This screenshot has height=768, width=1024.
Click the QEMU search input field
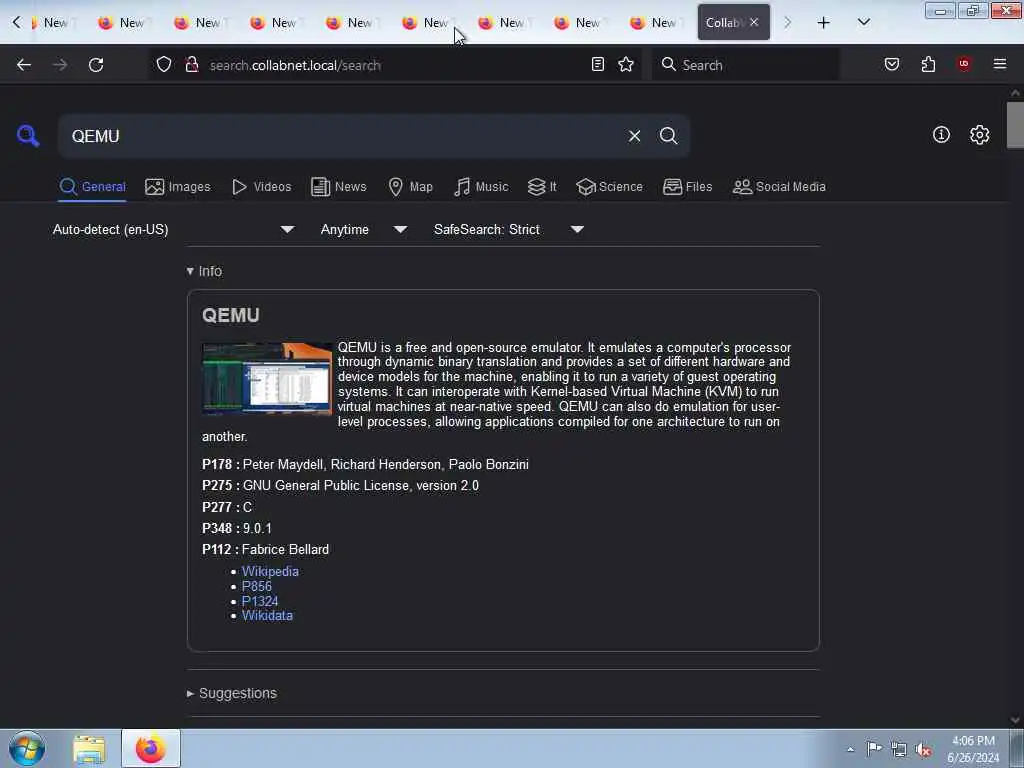[x=343, y=136]
